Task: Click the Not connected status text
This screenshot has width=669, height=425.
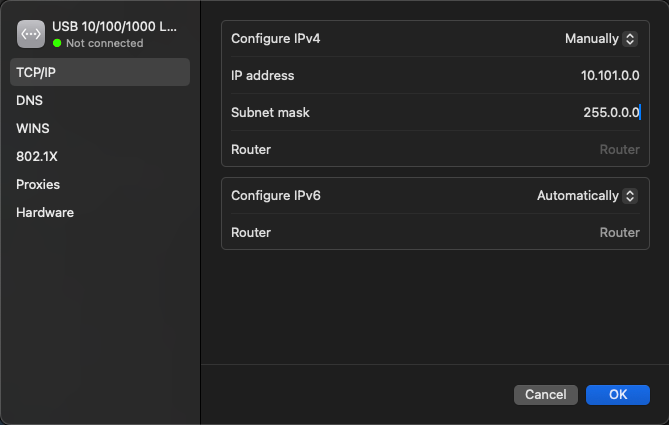Action: pos(105,43)
